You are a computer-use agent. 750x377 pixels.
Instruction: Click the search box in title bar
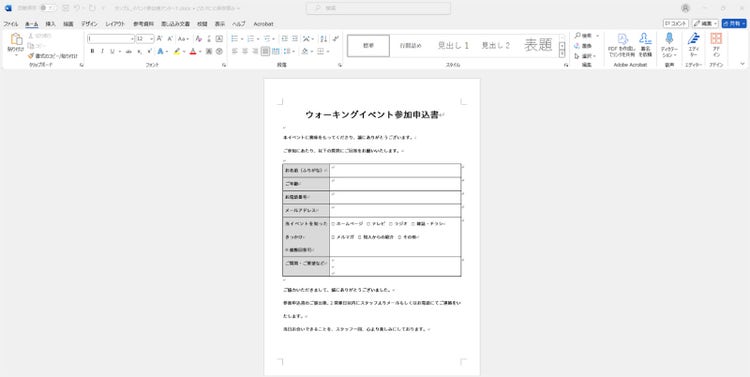tap(378, 8)
